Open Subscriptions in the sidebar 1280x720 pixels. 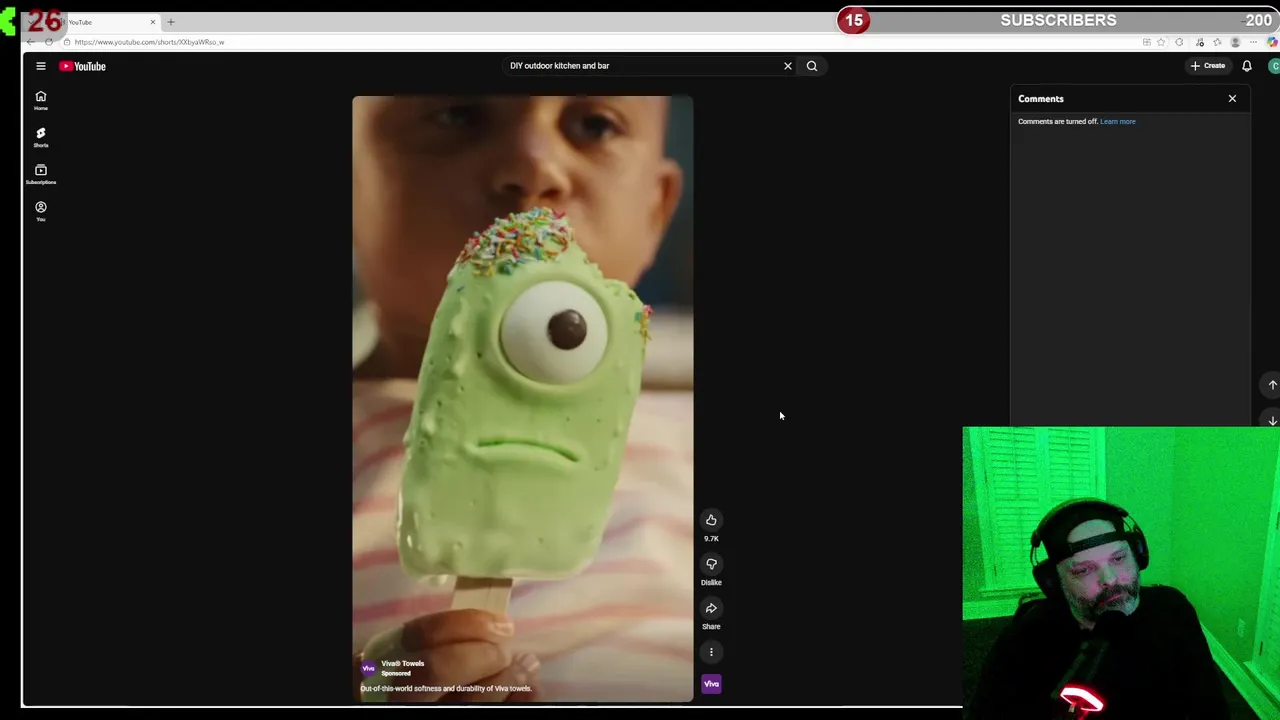41,174
